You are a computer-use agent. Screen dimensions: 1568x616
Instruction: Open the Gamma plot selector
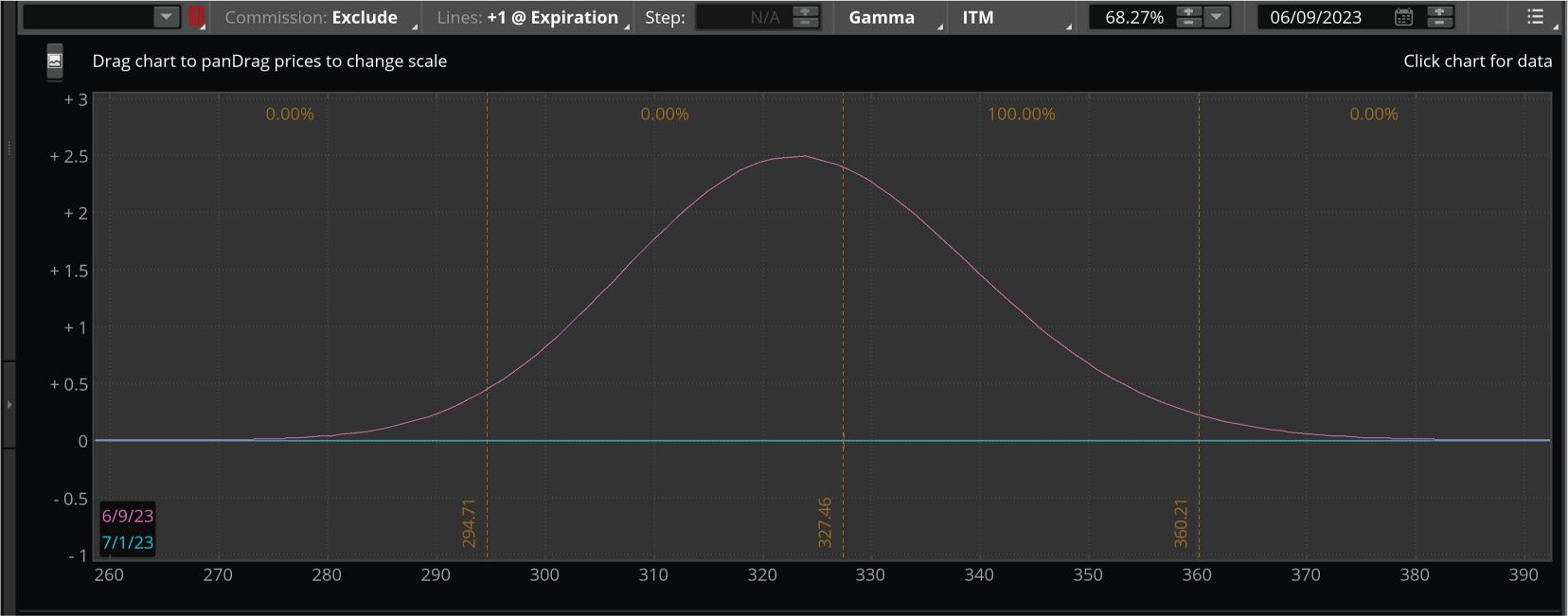pos(890,17)
